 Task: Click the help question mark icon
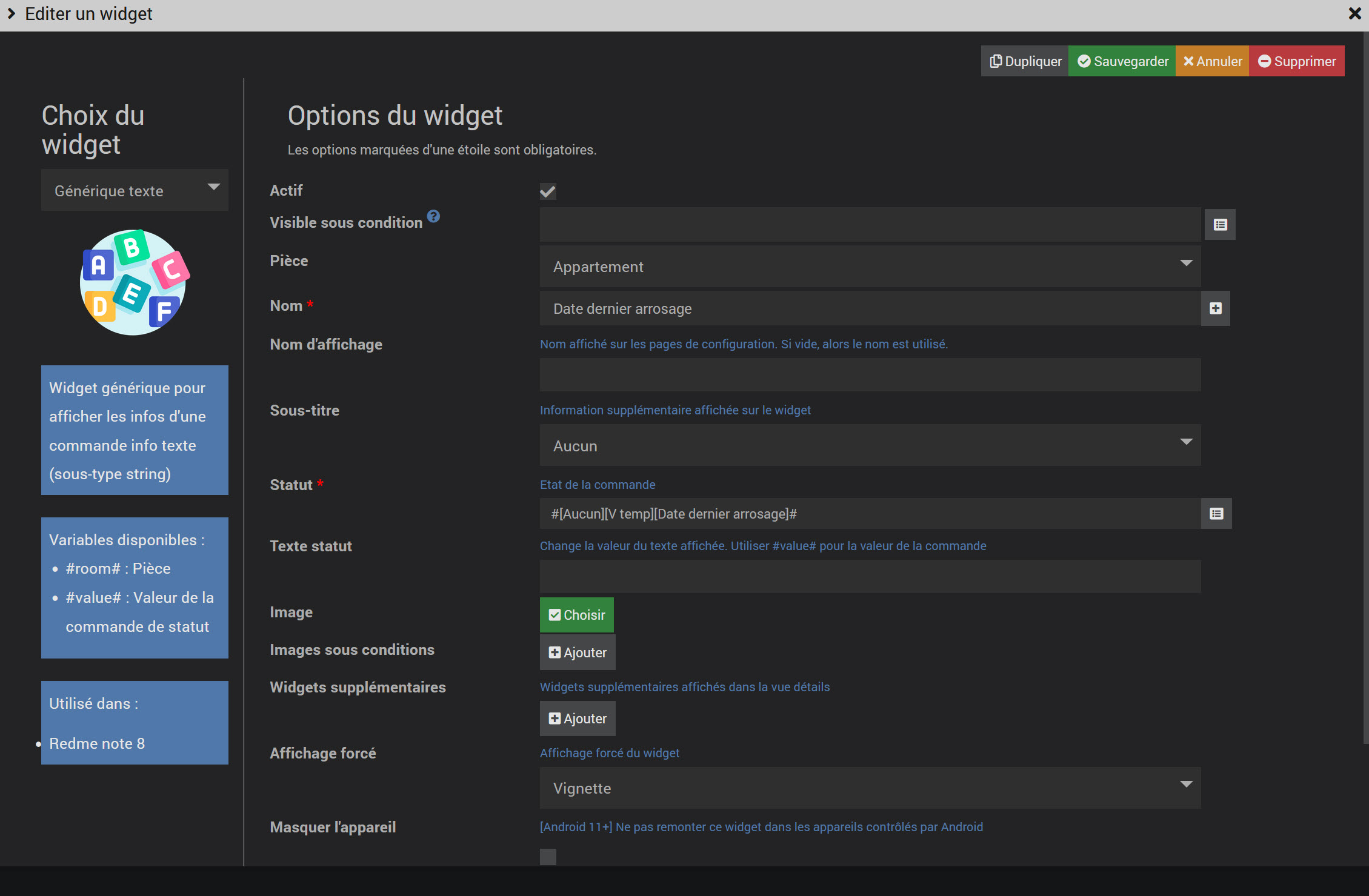(x=433, y=216)
